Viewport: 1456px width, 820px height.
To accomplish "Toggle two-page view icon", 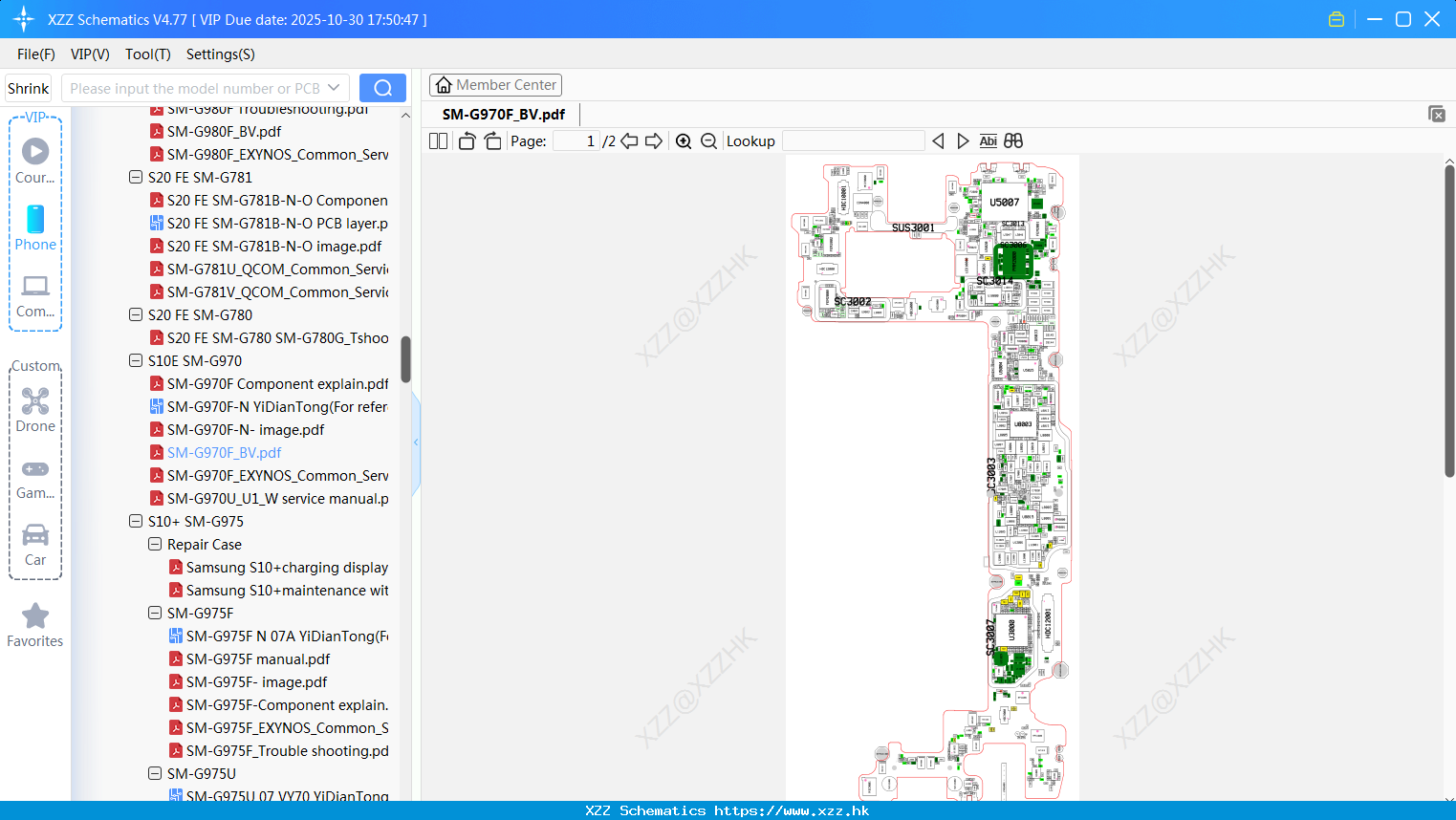I will 439,141.
